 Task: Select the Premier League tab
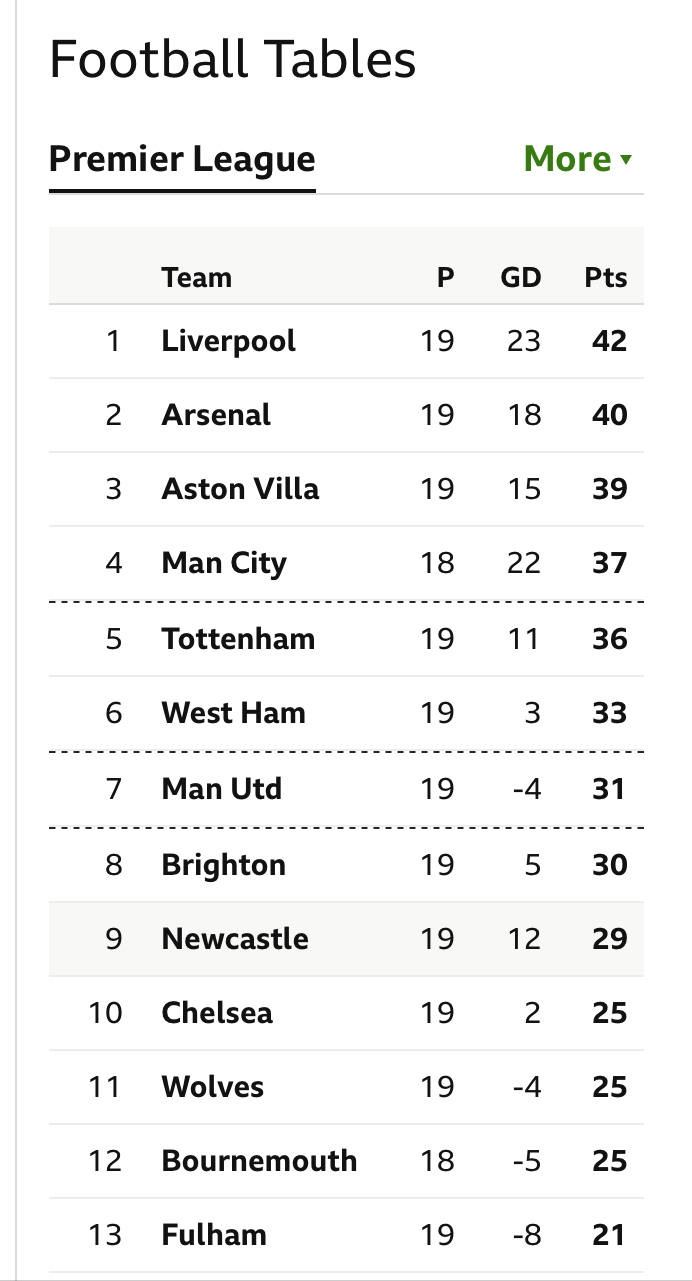[x=182, y=159]
